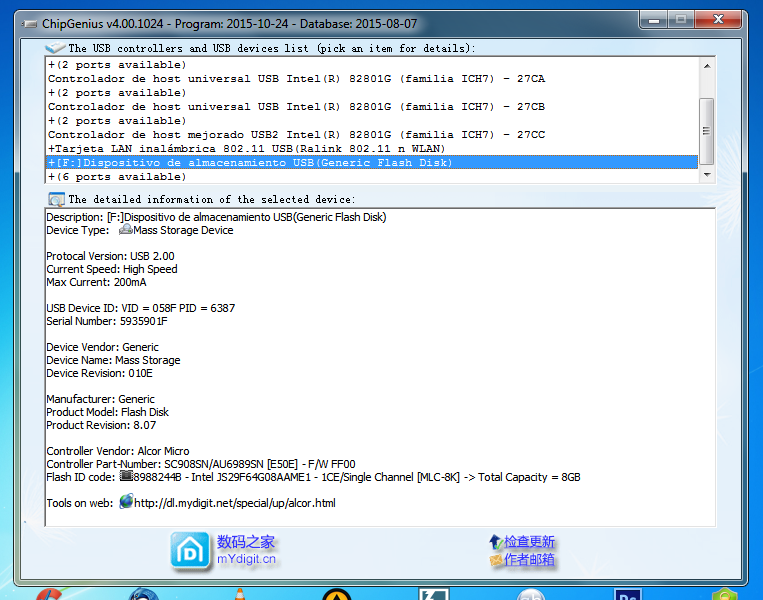763x600 pixels.
Task: Click the Controller Part-Number SC908SN/AU6989SN line
Action: 201,464
